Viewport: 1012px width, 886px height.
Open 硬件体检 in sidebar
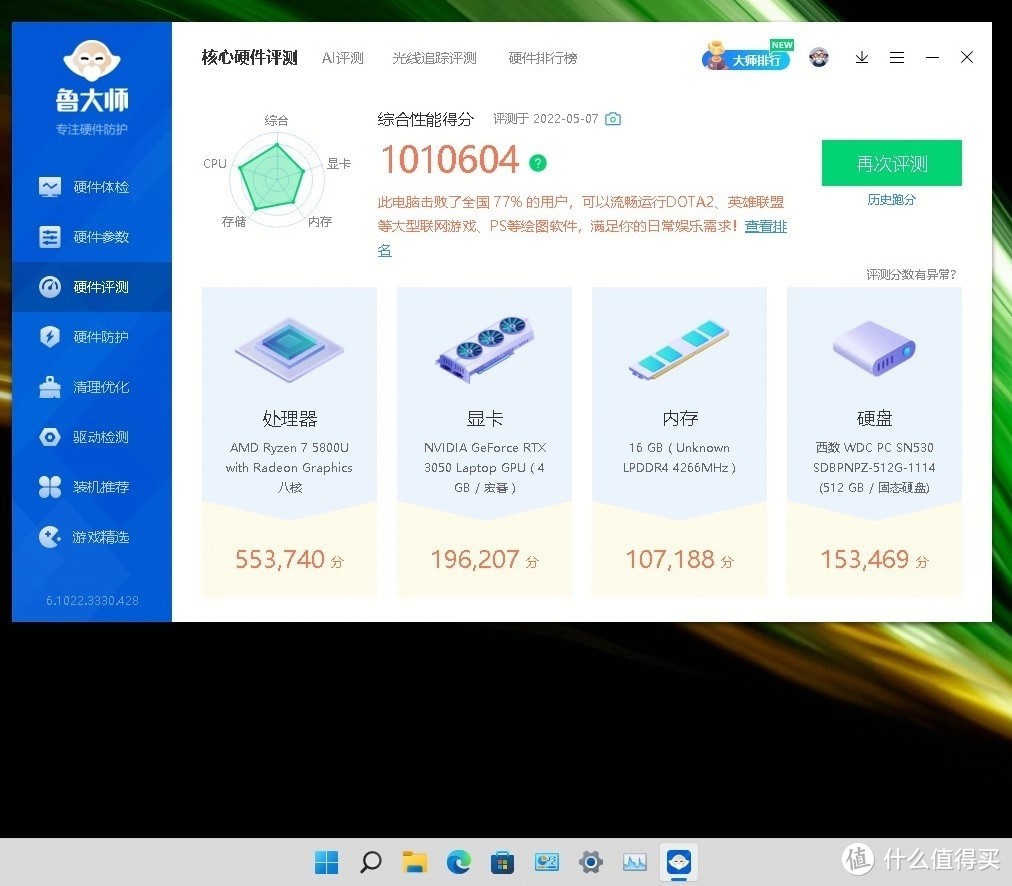click(x=92, y=187)
